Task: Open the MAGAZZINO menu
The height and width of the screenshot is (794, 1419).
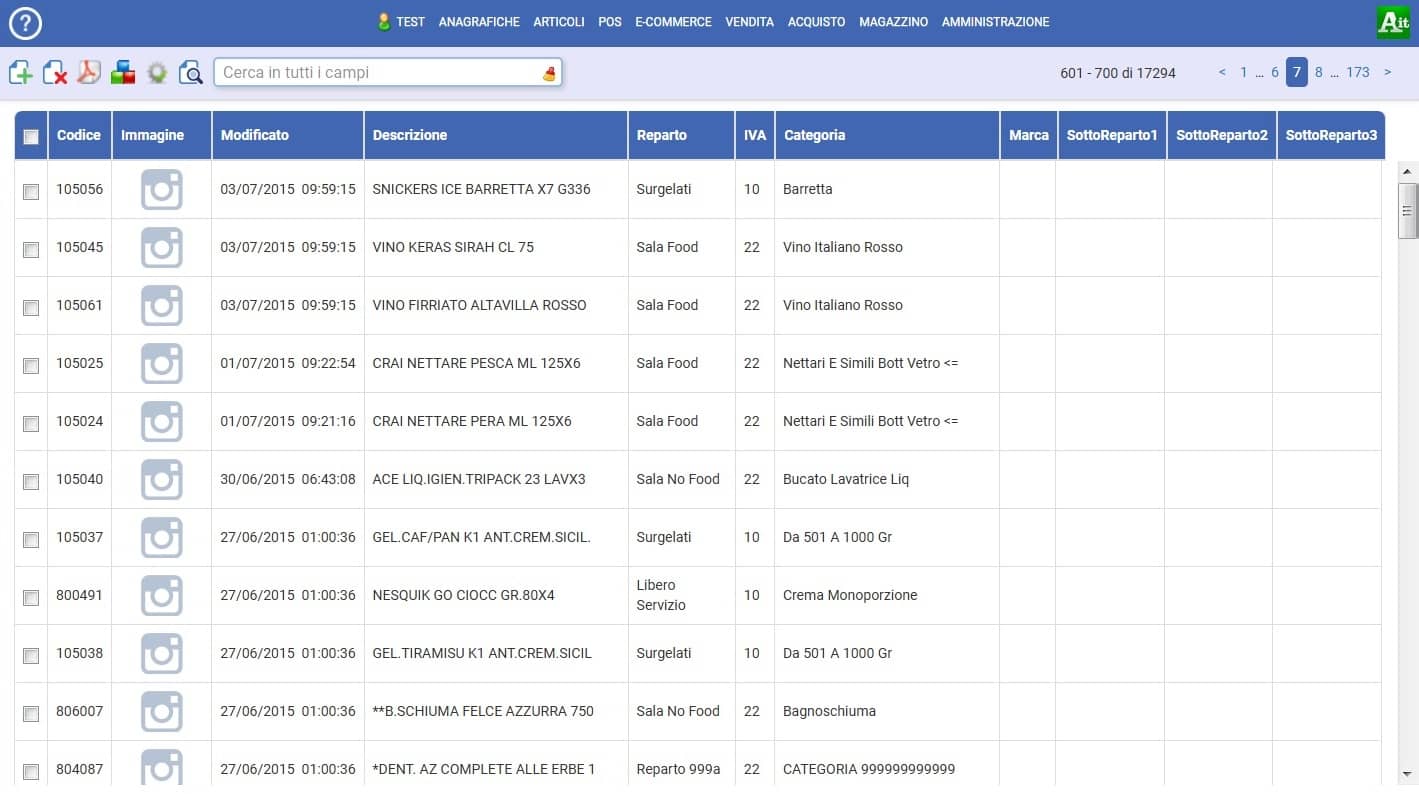Action: [893, 22]
